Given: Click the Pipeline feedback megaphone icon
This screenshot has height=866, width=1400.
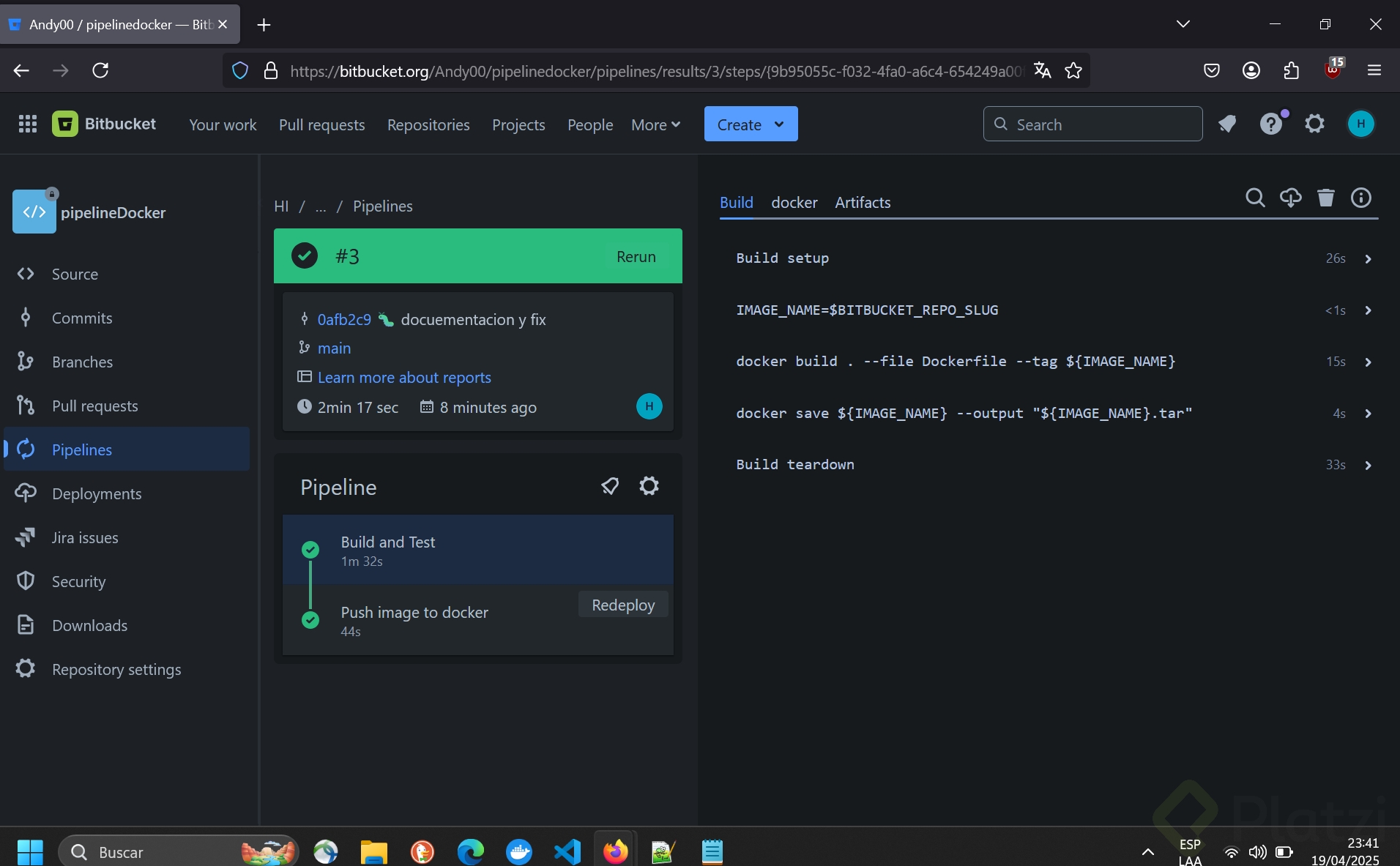Looking at the screenshot, I should pos(610,486).
